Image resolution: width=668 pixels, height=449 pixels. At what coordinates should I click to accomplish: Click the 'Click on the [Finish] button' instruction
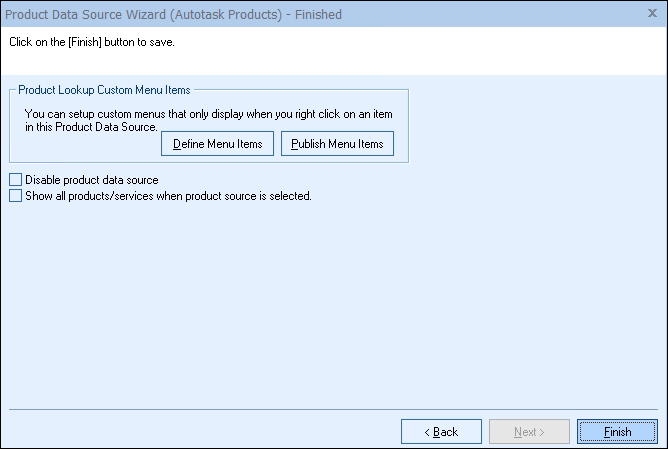pyautogui.click(x=98, y=43)
